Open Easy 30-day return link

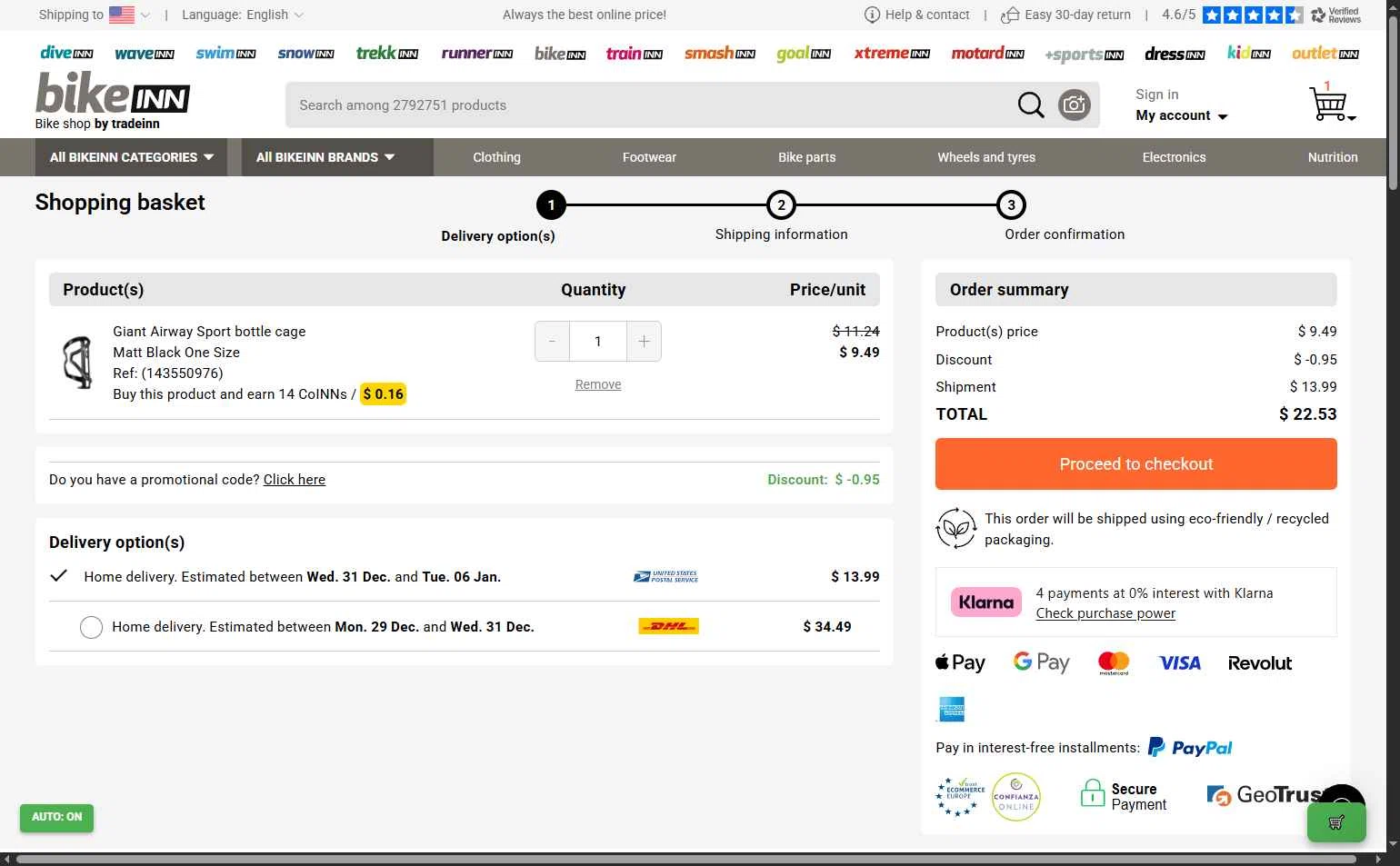click(x=1065, y=15)
